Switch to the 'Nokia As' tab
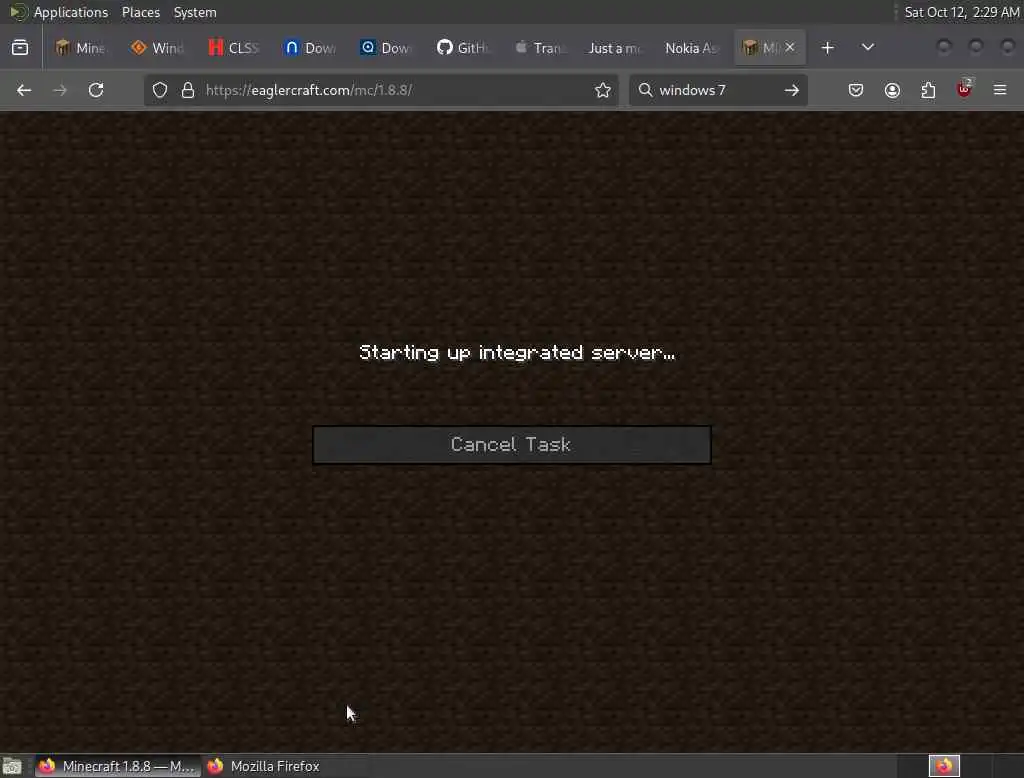 point(691,48)
